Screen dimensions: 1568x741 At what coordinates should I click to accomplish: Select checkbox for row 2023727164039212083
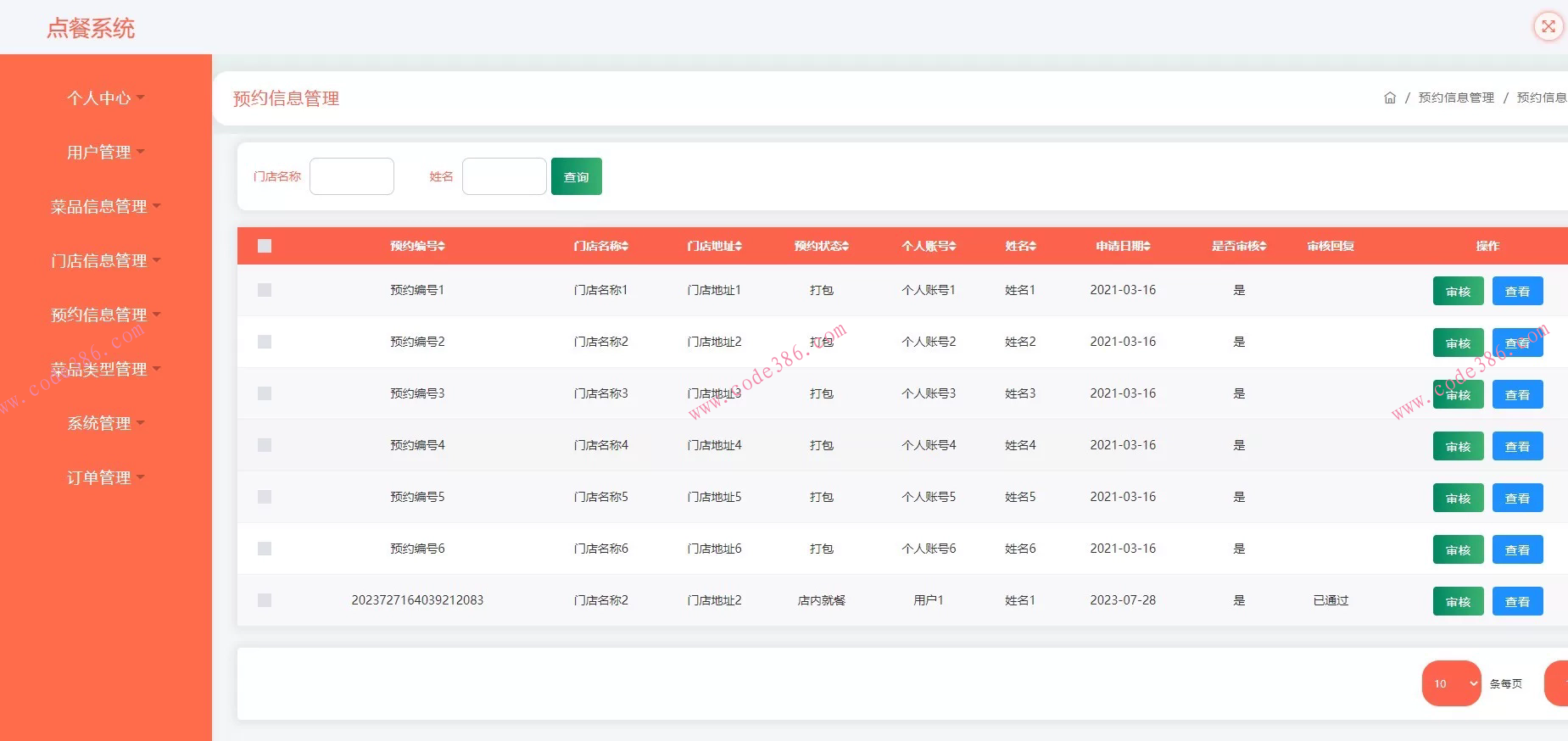(x=265, y=600)
